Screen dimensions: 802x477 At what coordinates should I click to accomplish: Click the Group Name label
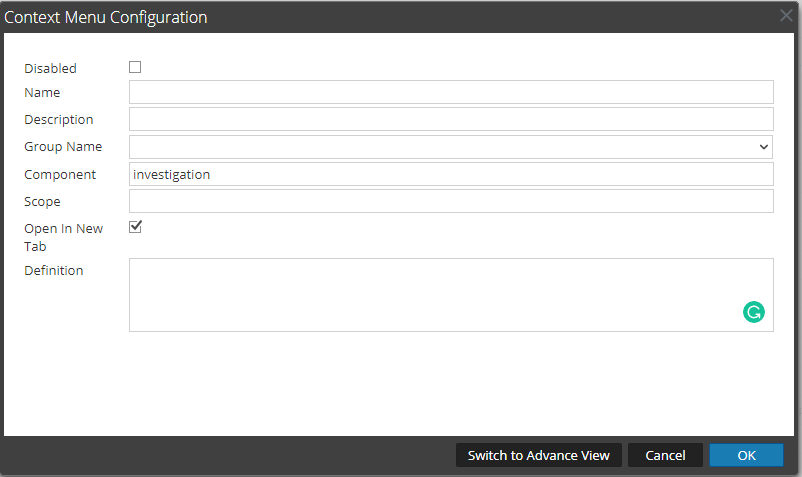[x=63, y=147]
